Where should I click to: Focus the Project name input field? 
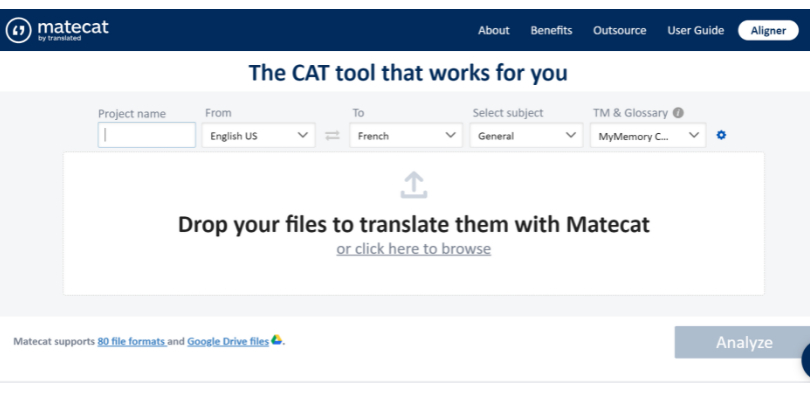pyautogui.click(x=147, y=135)
